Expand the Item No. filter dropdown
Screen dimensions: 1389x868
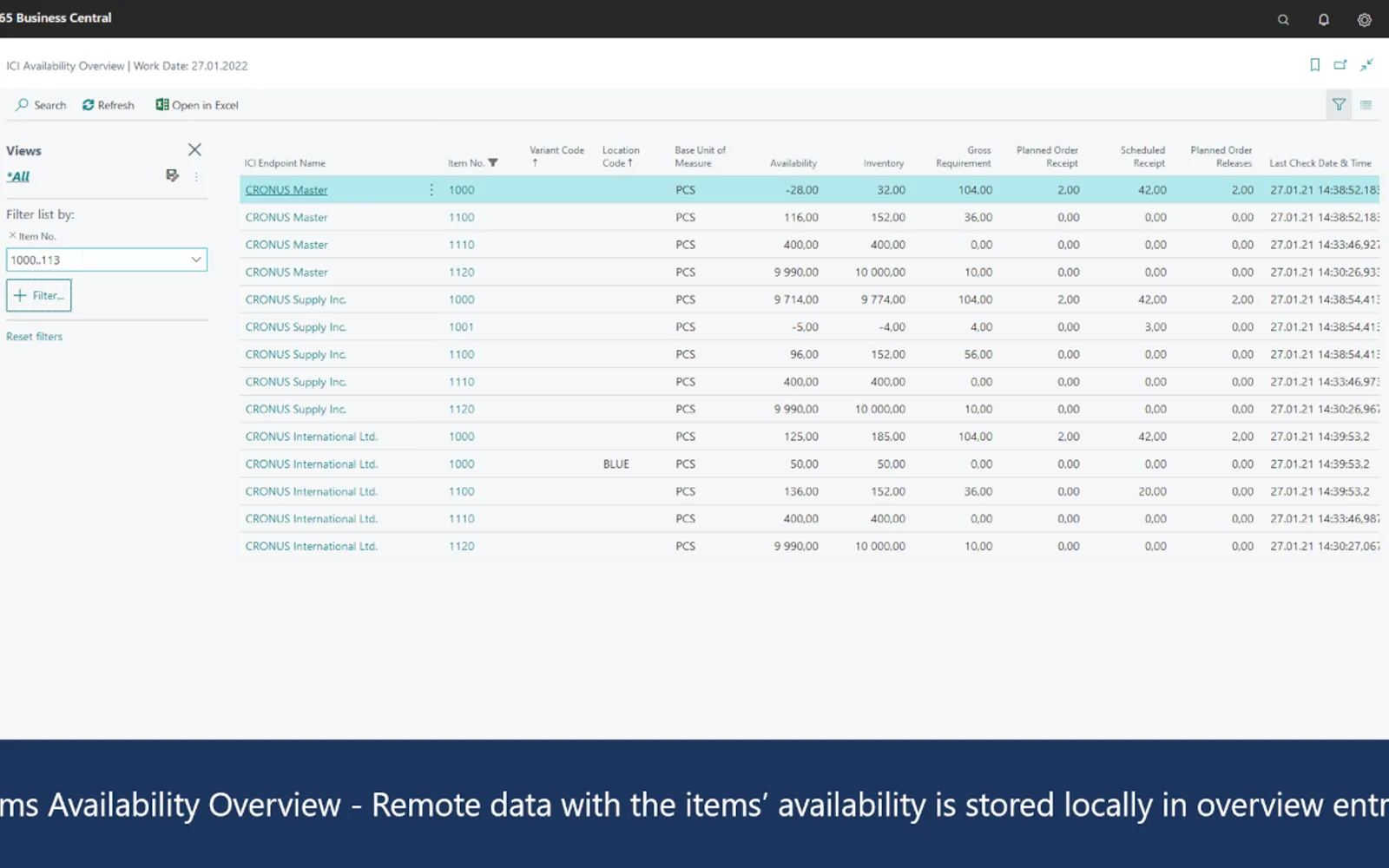pyautogui.click(x=196, y=260)
